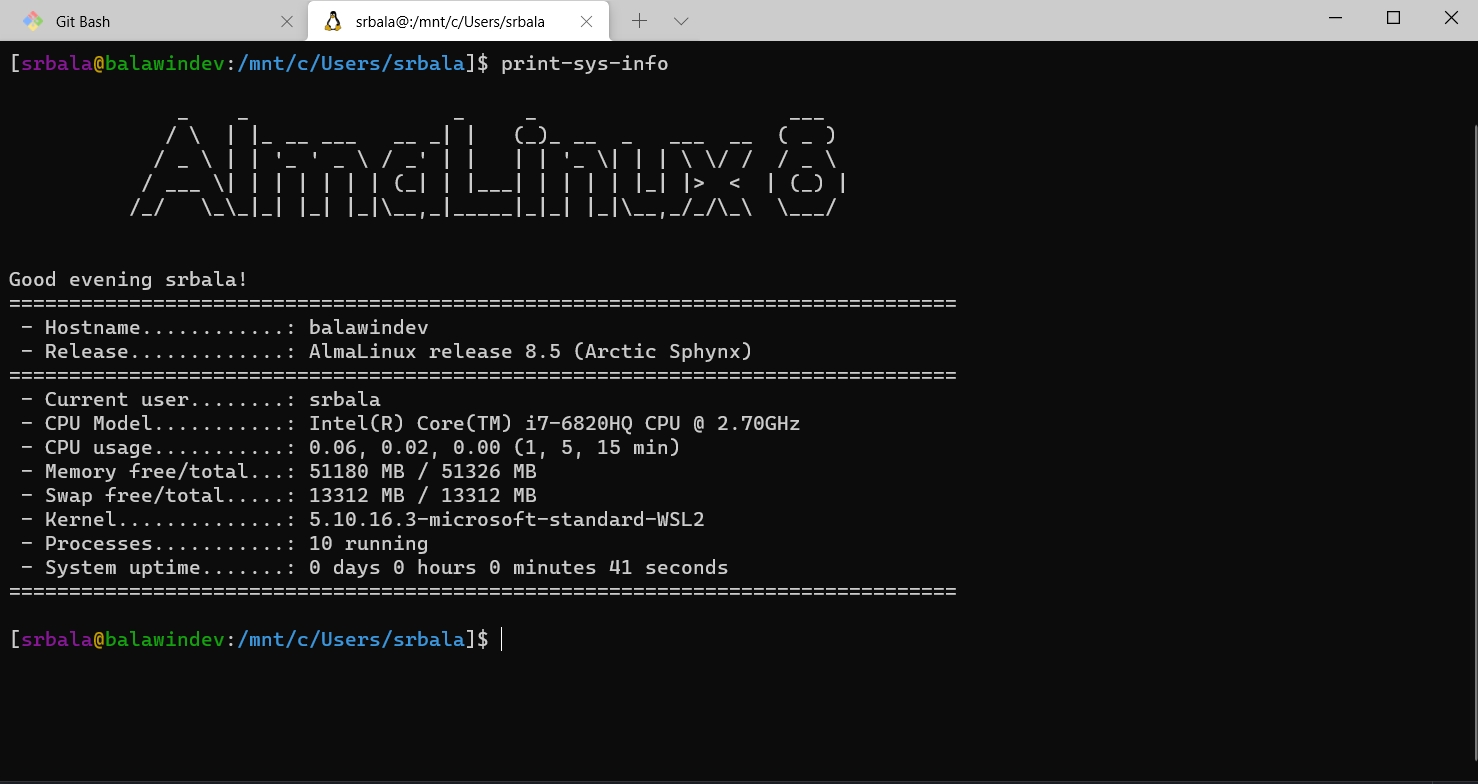This screenshot has width=1478, height=784.
Task: Maximize the terminal window
Action: (1393, 17)
